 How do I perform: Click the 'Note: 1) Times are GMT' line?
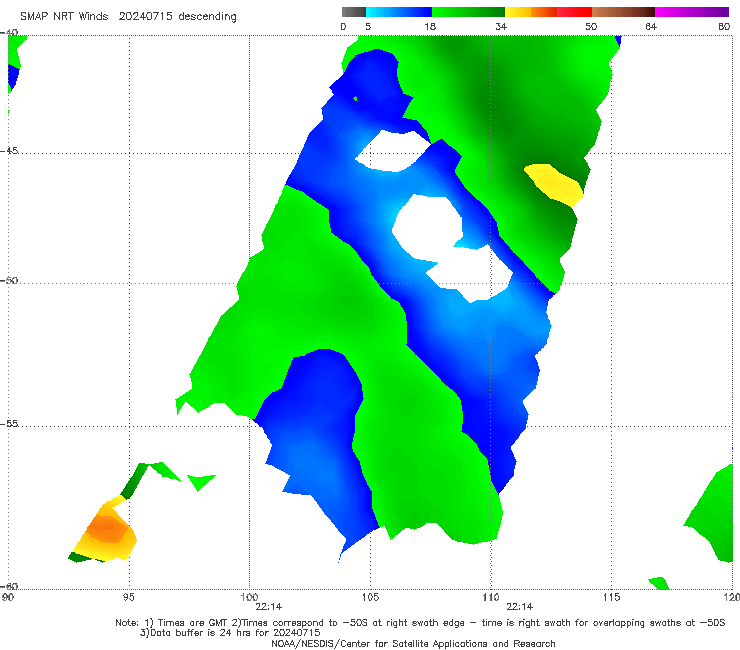420,623
